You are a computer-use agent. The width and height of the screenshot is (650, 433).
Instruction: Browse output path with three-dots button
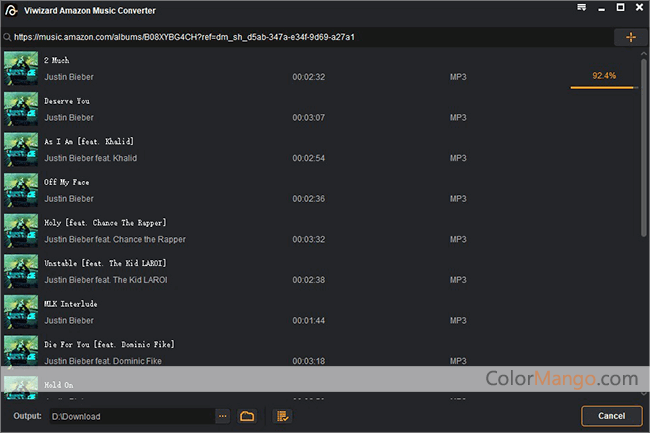222,416
